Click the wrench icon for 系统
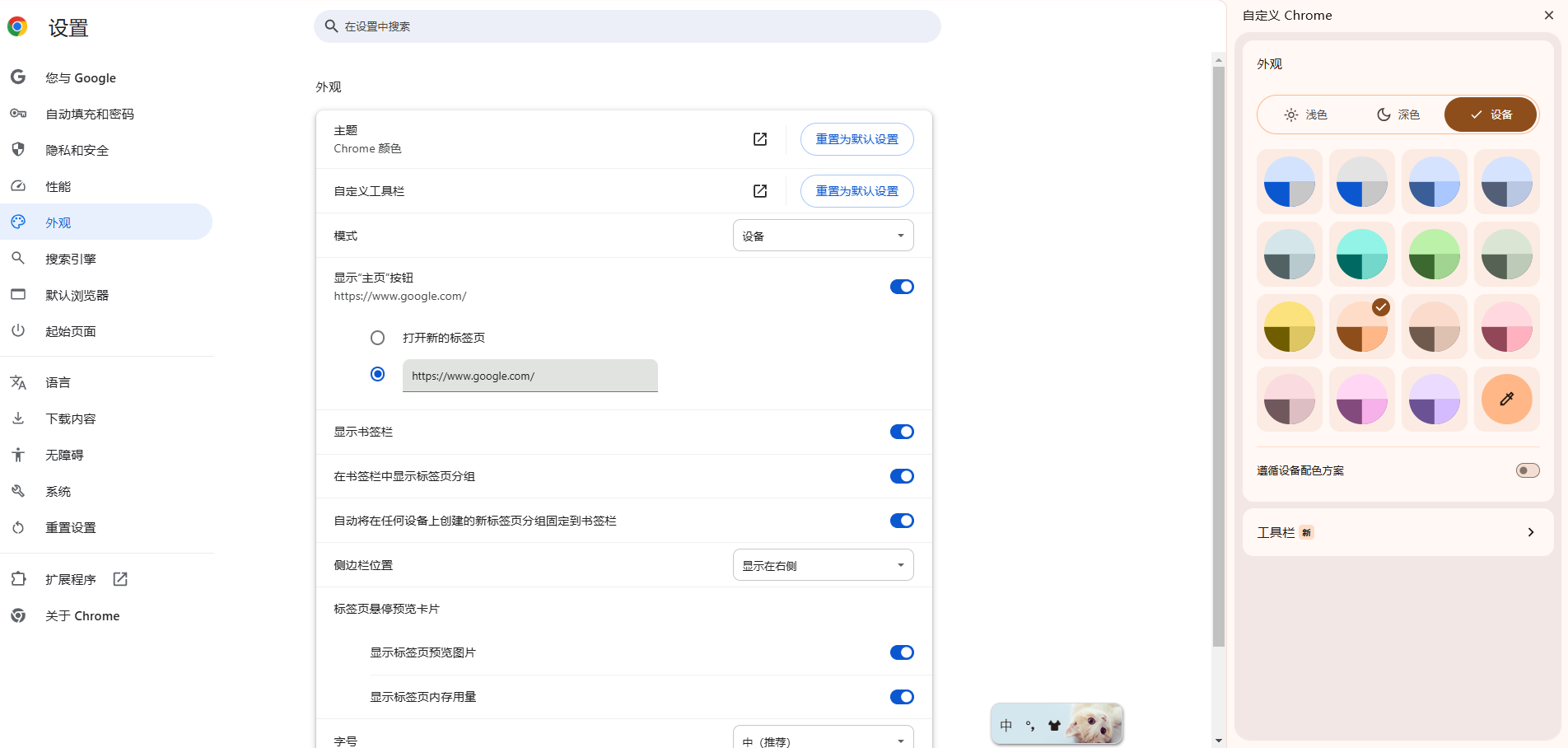1568x748 pixels. [x=18, y=491]
